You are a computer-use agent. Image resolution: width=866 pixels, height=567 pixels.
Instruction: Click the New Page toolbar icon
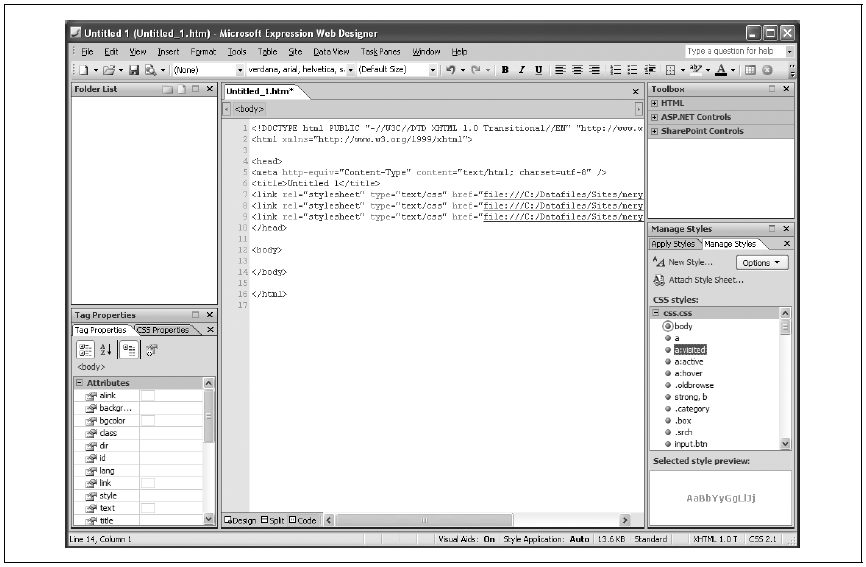tap(83, 70)
